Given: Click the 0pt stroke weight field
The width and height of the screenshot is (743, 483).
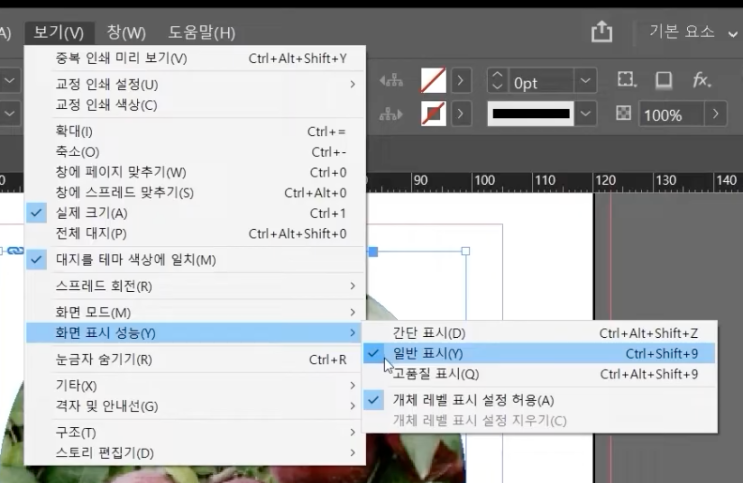Looking at the screenshot, I should tap(541, 81).
